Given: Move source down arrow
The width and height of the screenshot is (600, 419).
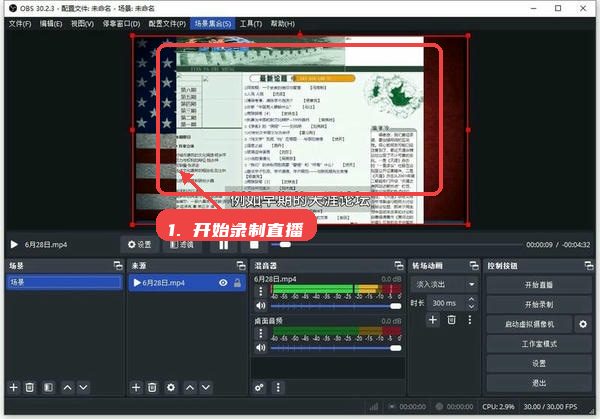Looking at the screenshot, I should 206,388.
